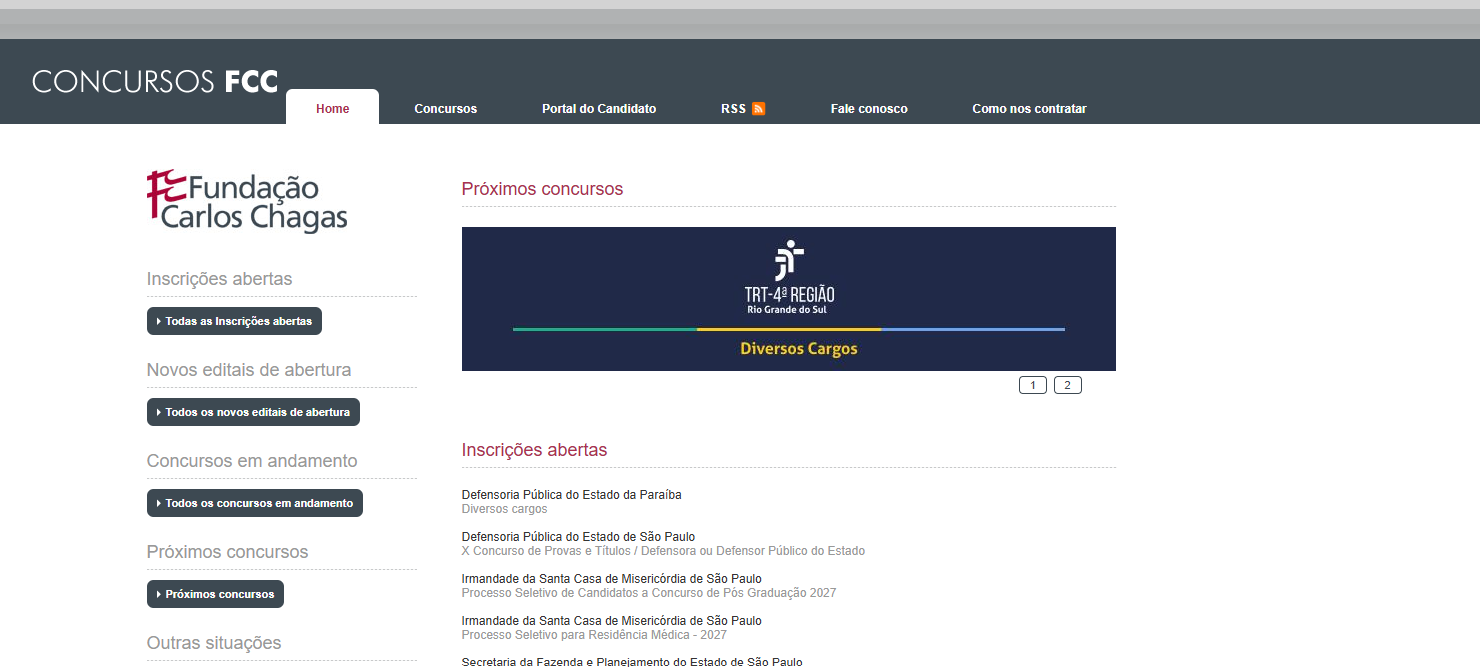Screen dimensions: 1480x667
Task: Switch to banner slide 1
Action: pyautogui.click(x=1033, y=385)
